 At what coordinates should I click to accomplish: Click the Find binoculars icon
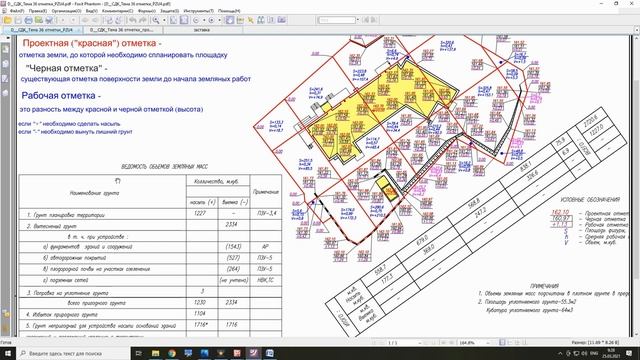260,20
